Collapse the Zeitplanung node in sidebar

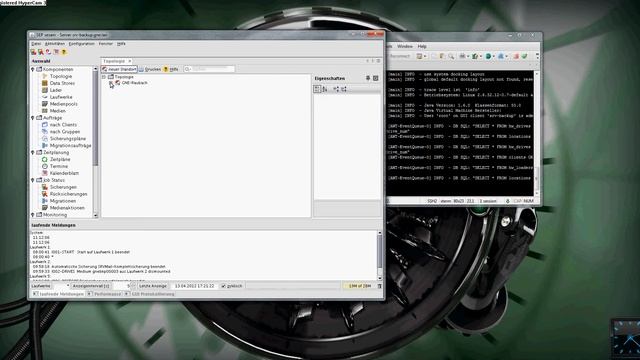click(x=33, y=153)
